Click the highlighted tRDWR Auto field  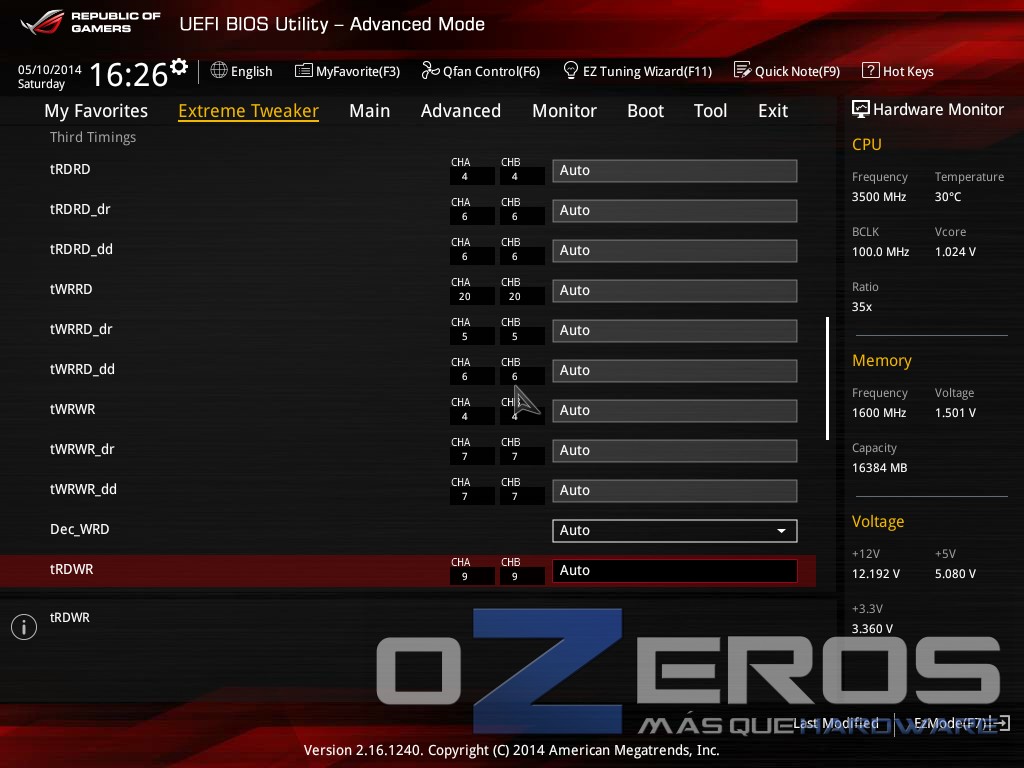(675, 570)
